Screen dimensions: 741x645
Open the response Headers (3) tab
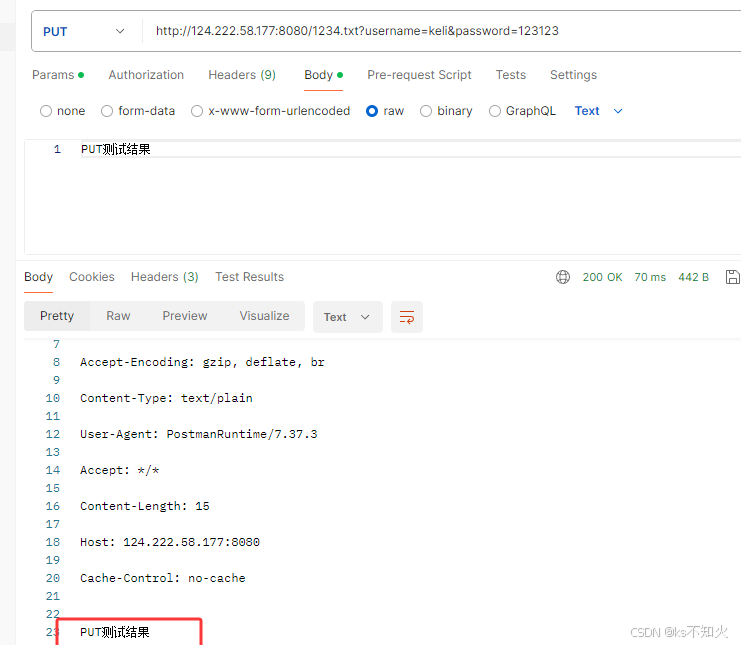coord(164,277)
